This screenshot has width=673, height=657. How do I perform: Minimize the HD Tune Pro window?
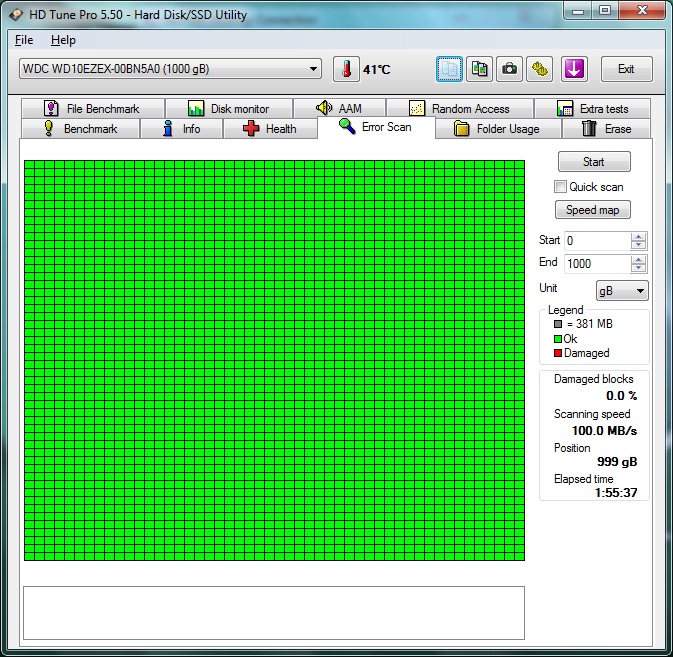(577, 10)
